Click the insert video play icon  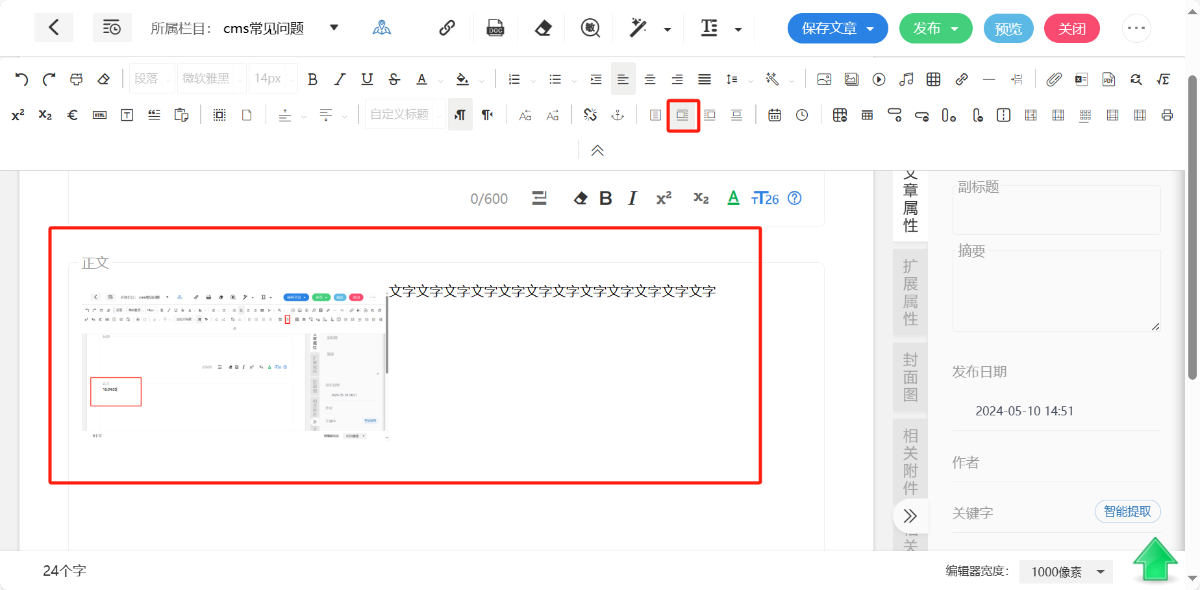point(879,79)
